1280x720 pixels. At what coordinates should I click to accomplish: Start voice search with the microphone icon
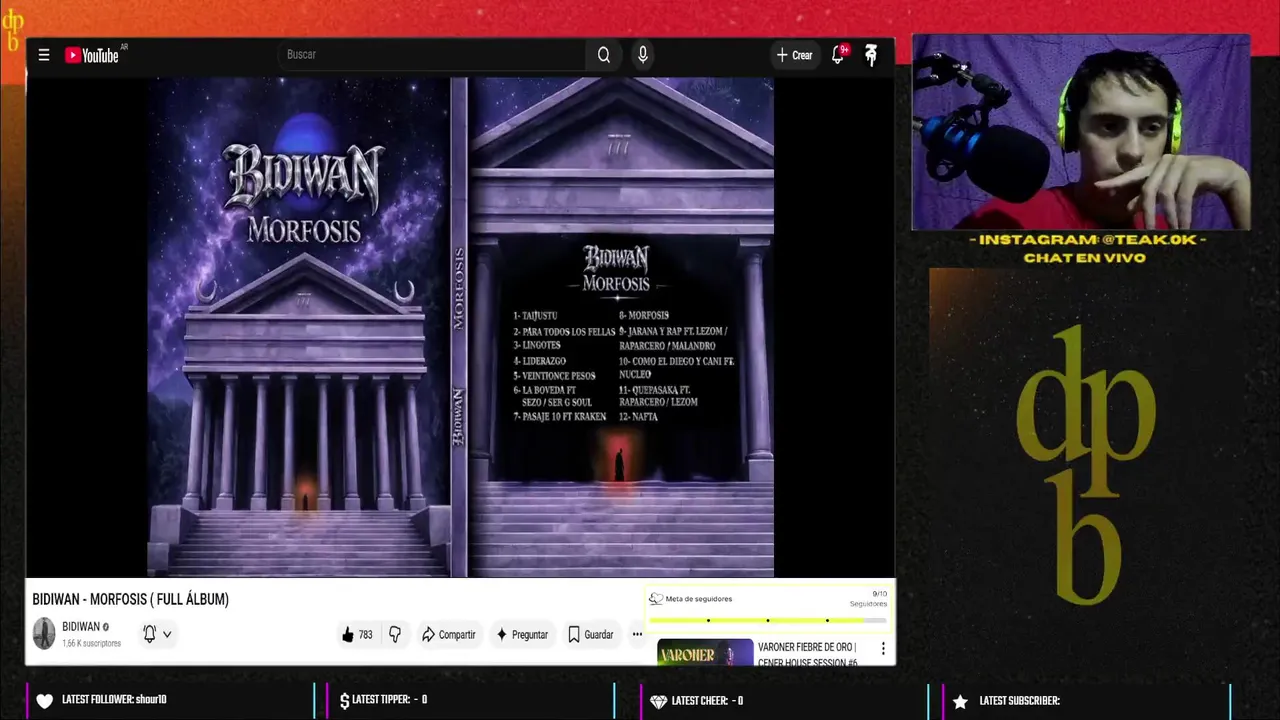point(643,55)
